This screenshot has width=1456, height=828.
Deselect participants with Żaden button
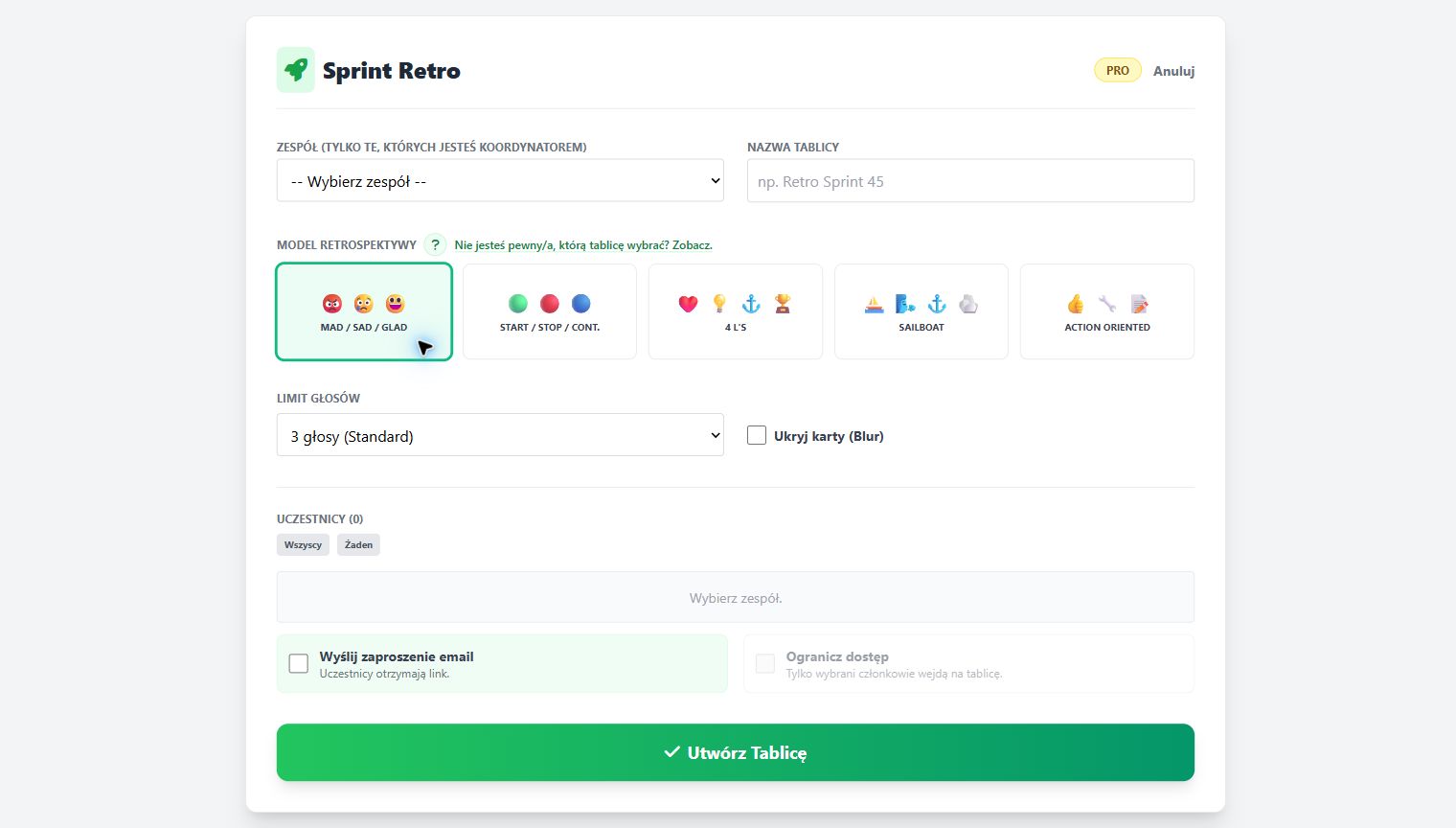tap(358, 544)
